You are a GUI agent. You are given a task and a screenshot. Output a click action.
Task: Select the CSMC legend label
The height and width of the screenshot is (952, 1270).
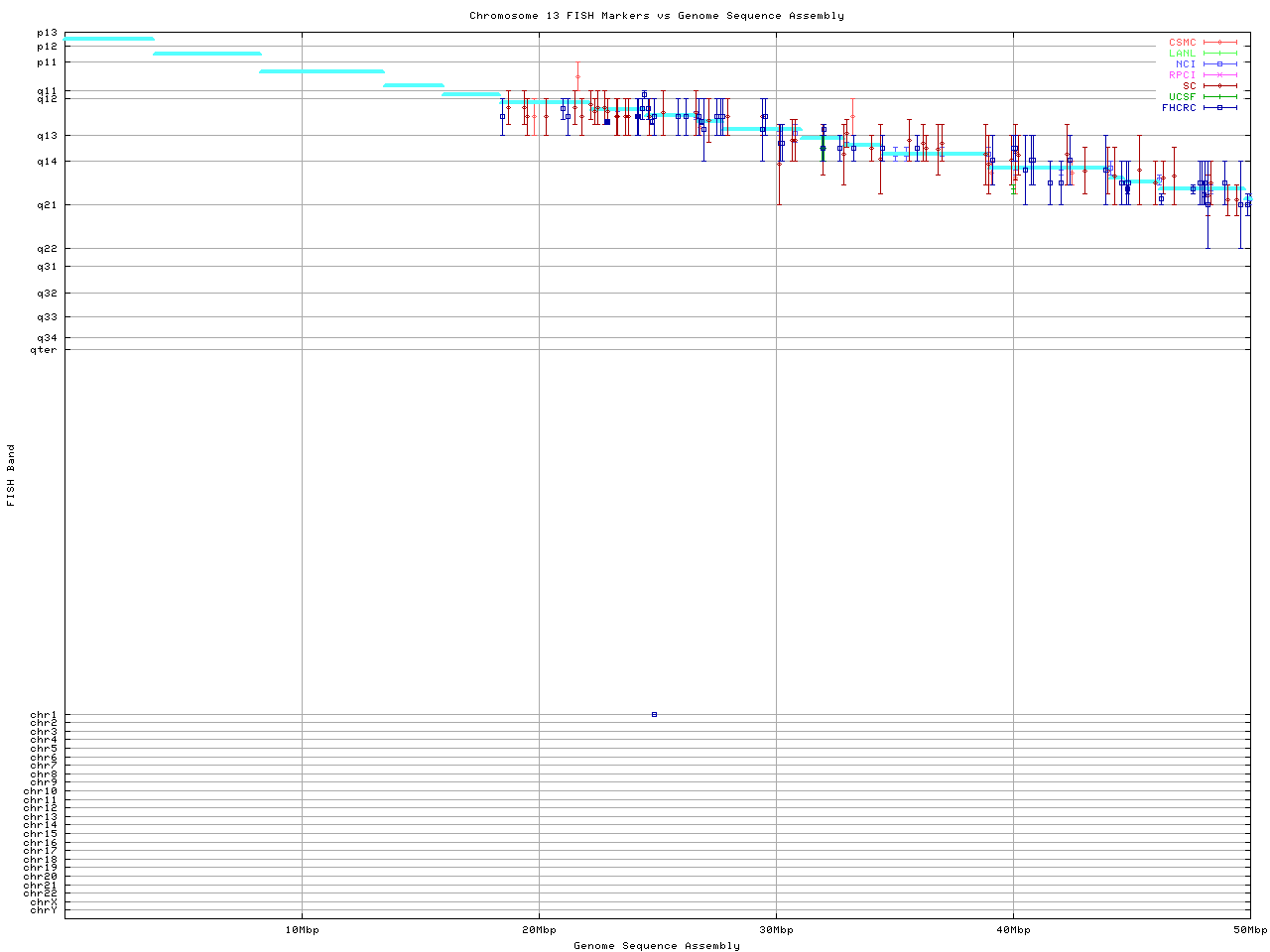1182,43
